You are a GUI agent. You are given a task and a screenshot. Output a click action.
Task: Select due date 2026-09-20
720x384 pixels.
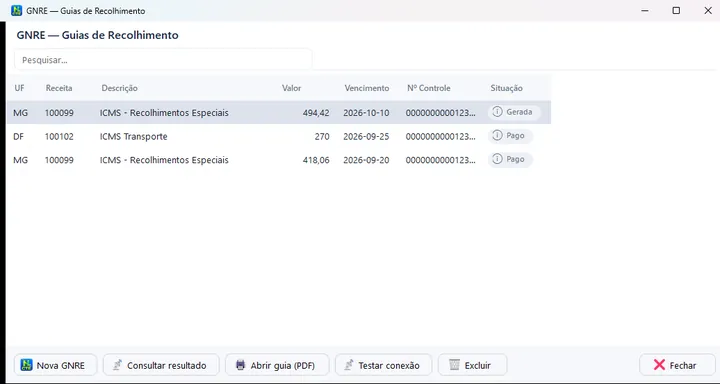click(366, 160)
